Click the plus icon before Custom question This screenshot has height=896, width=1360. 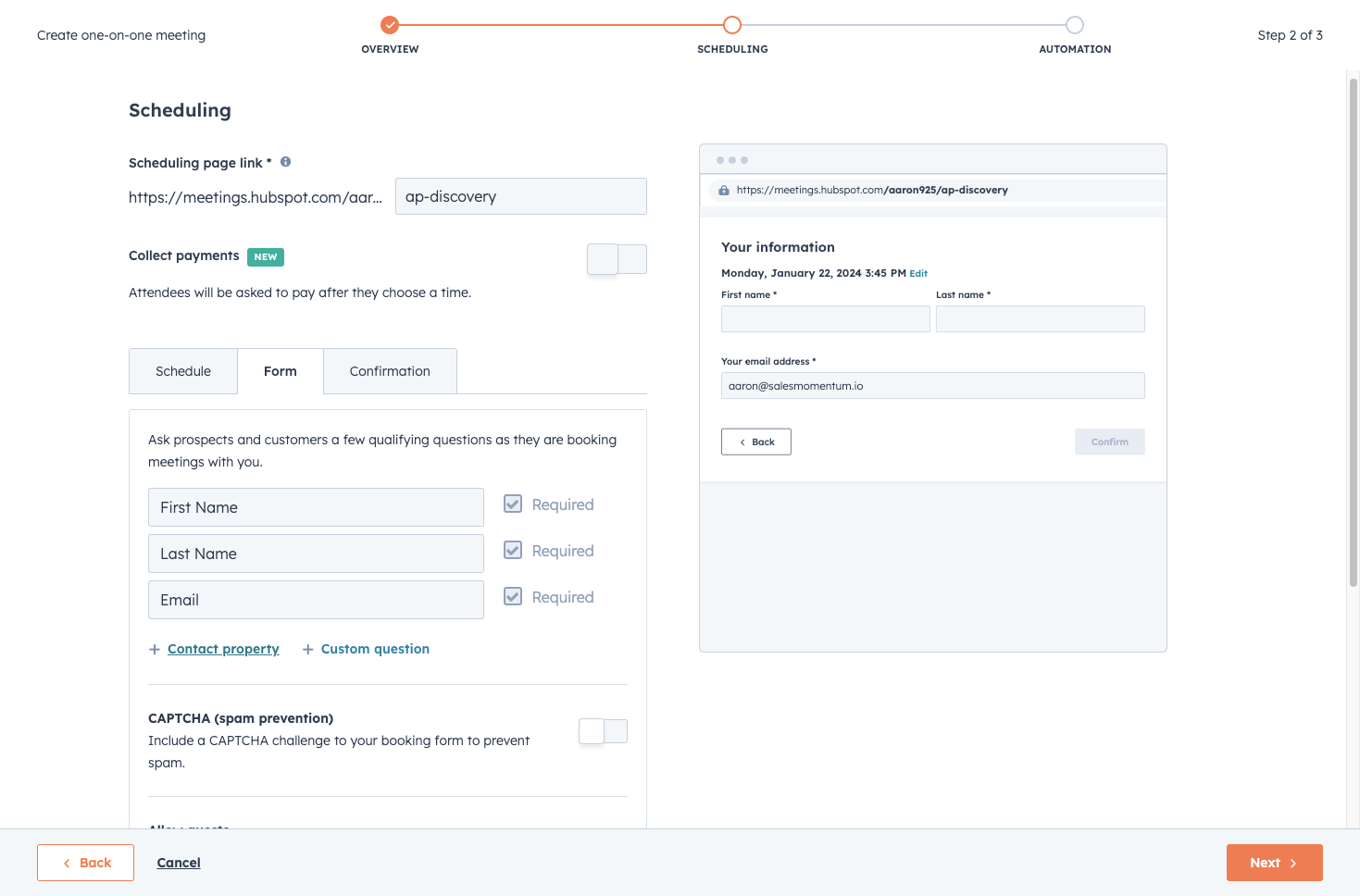click(x=308, y=650)
